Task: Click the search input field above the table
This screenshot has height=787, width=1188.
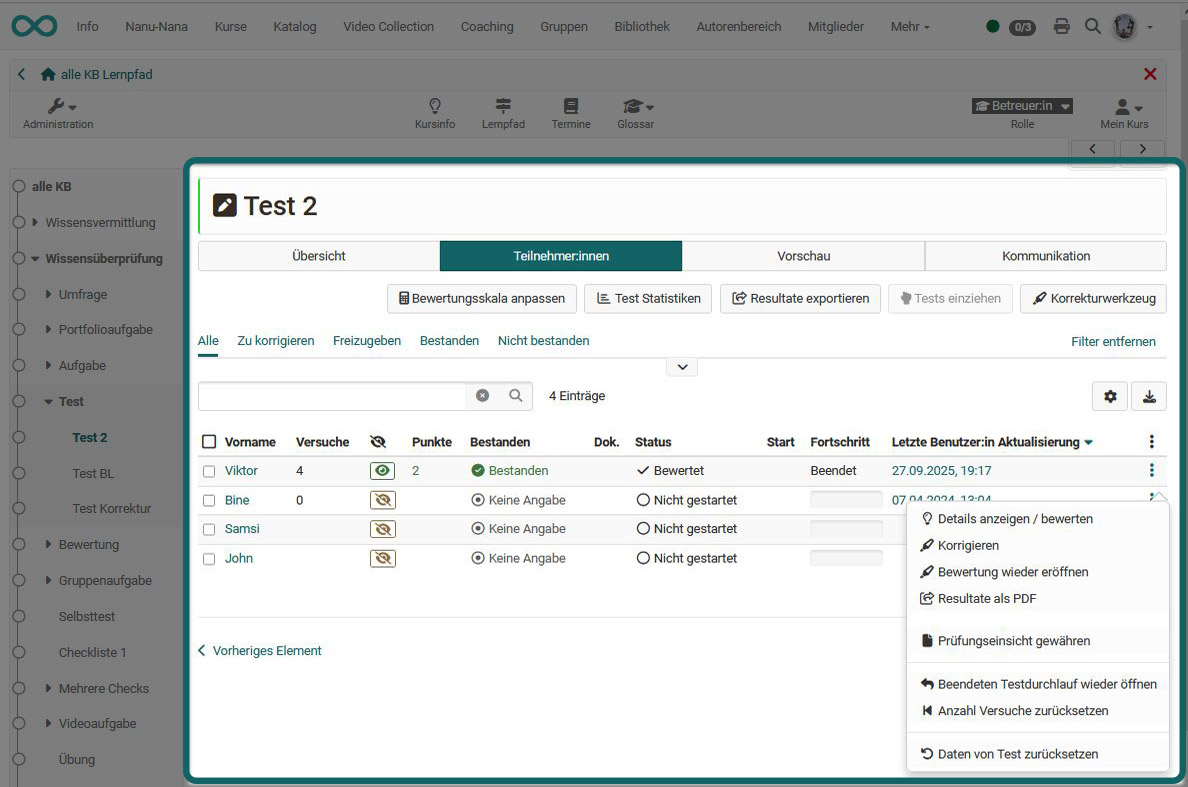Action: click(x=330, y=396)
